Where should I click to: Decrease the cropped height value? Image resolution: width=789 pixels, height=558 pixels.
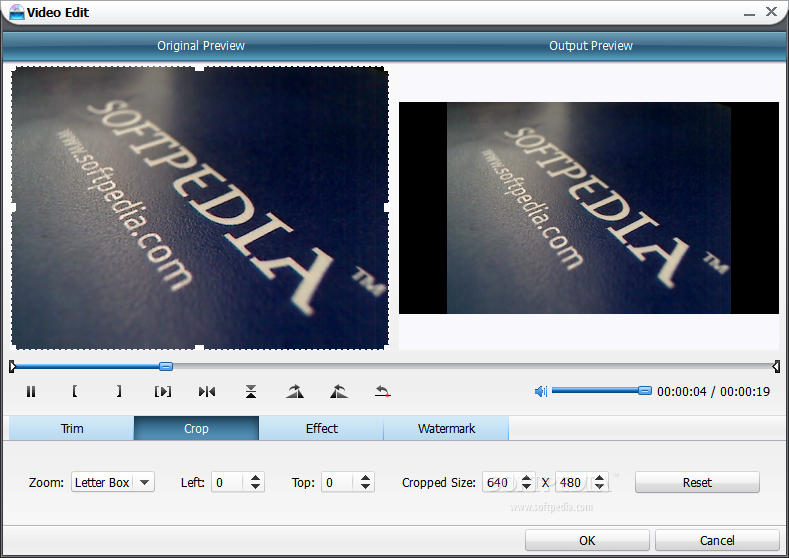(x=599, y=487)
